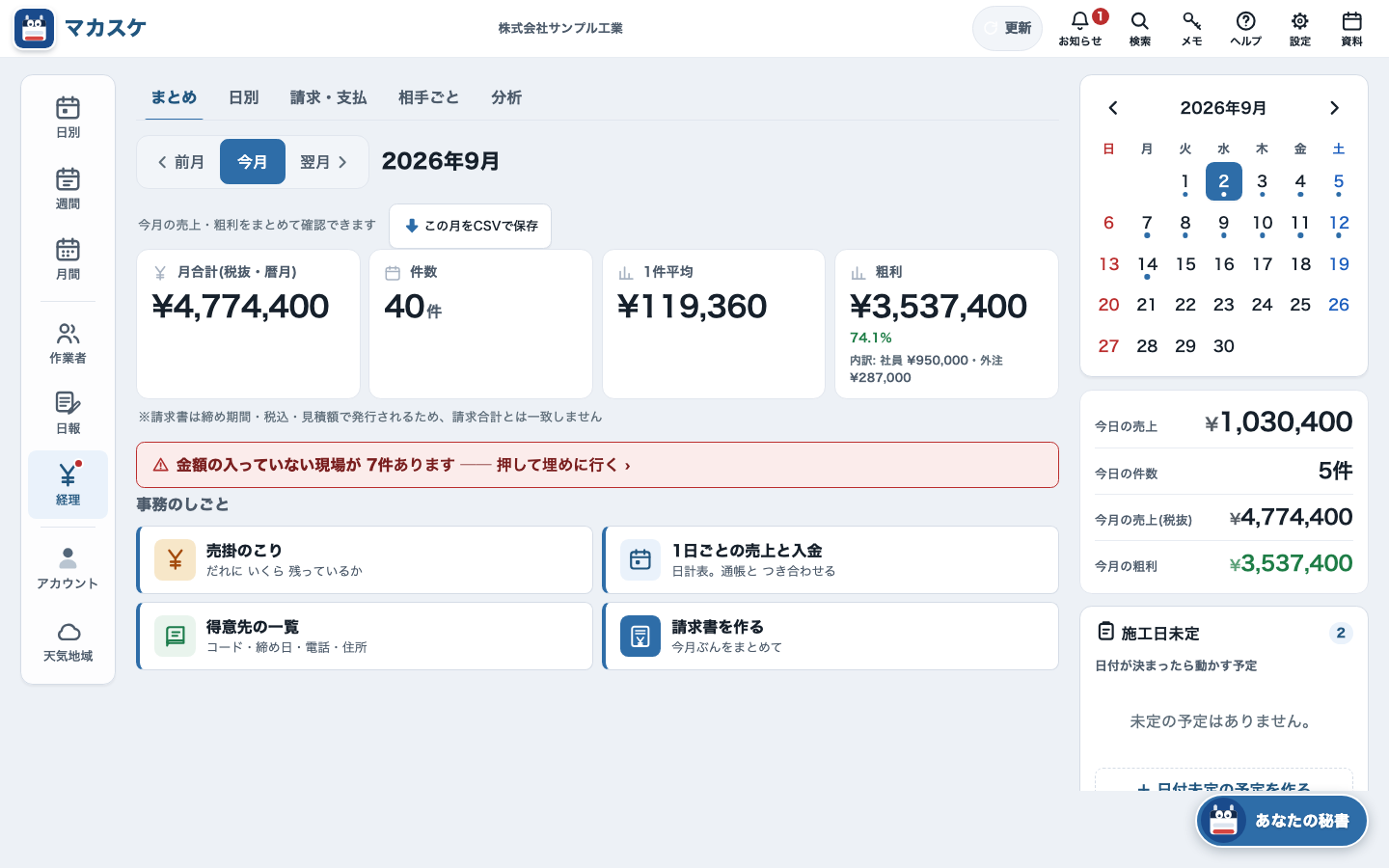Screen dimensions: 1389x868
Task: Open the 資料 calendar icon
Action: pyautogui.click(x=1351, y=28)
